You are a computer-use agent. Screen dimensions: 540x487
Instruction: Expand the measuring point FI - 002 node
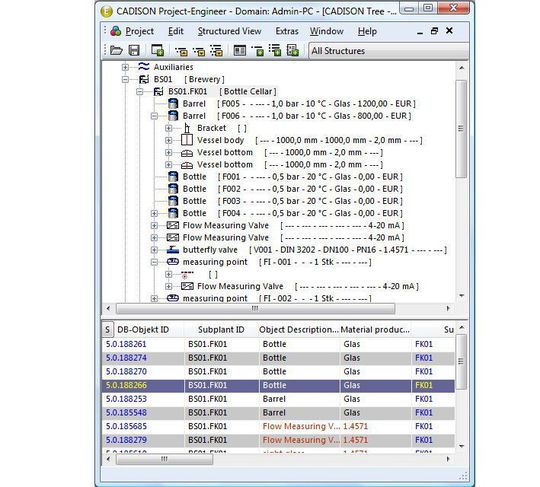click(x=154, y=299)
